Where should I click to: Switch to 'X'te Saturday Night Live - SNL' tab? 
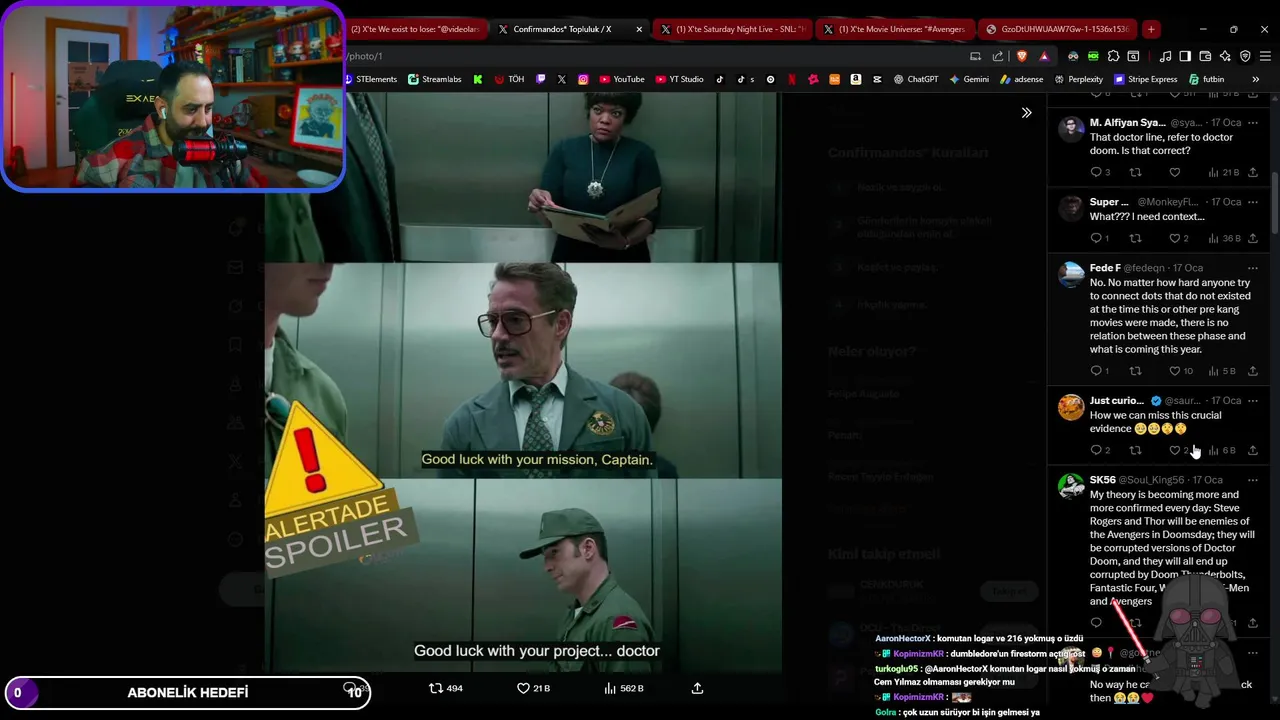pos(731,29)
